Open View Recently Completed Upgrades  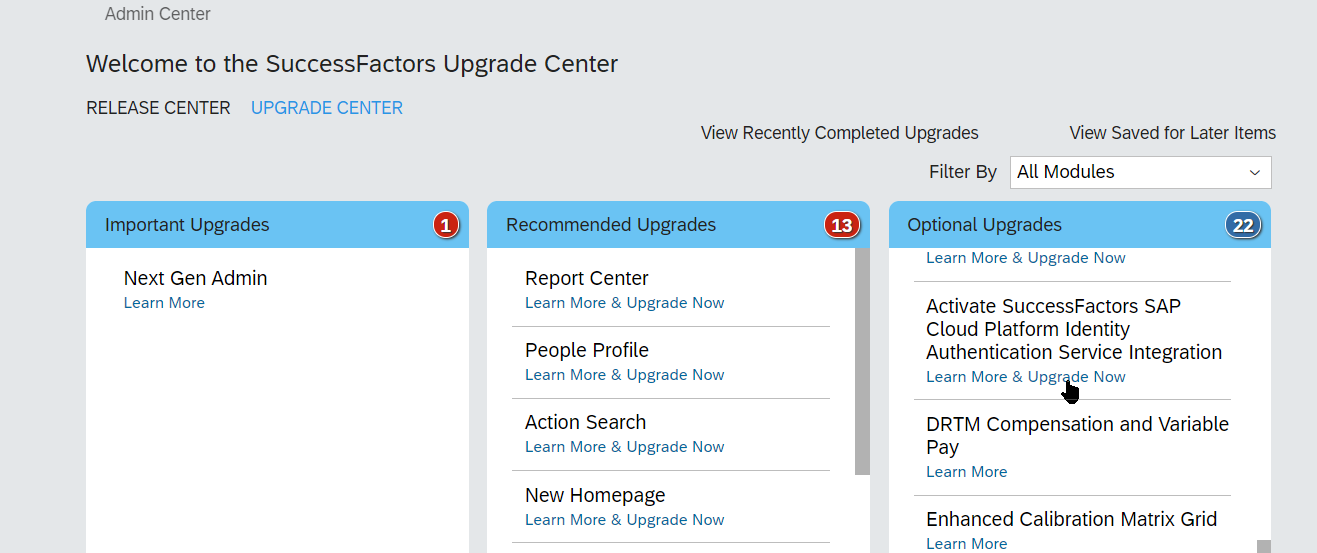[x=839, y=133]
